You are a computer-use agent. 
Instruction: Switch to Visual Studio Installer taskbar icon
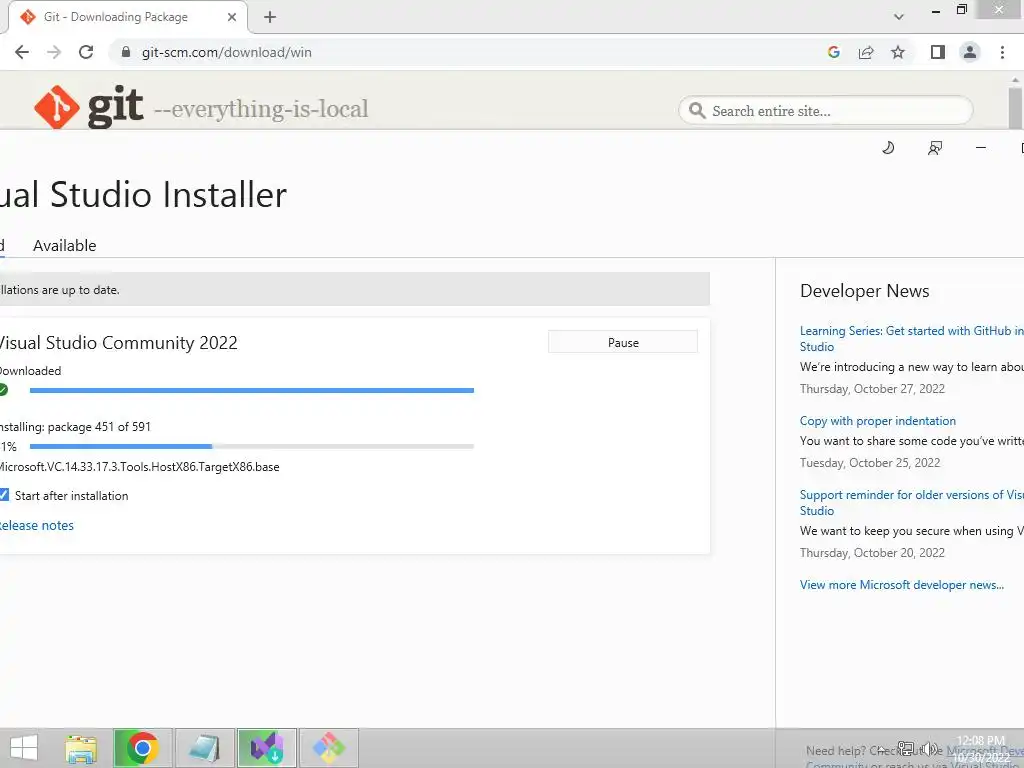tap(266, 748)
